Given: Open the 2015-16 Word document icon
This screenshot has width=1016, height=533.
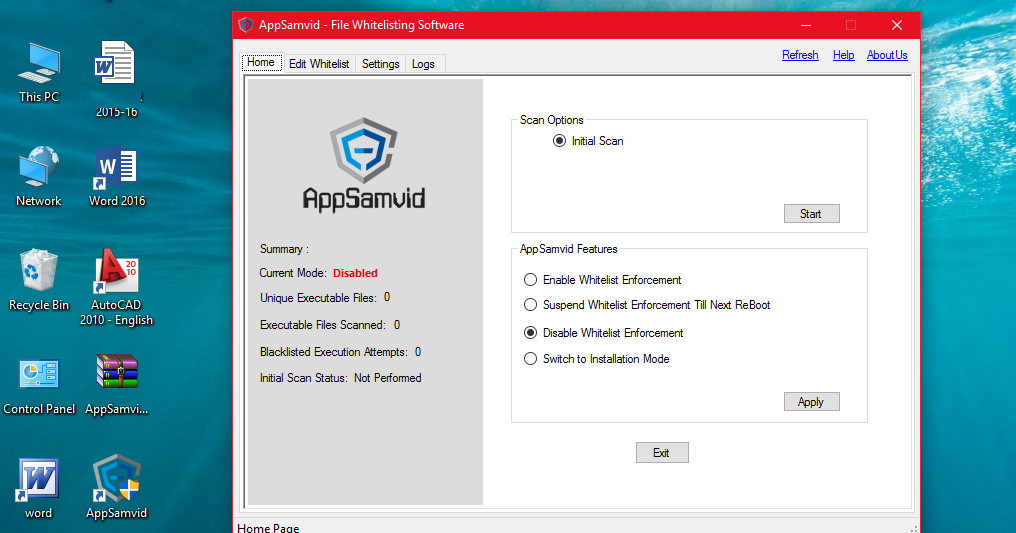Looking at the screenshot, I should pos(117,79).
